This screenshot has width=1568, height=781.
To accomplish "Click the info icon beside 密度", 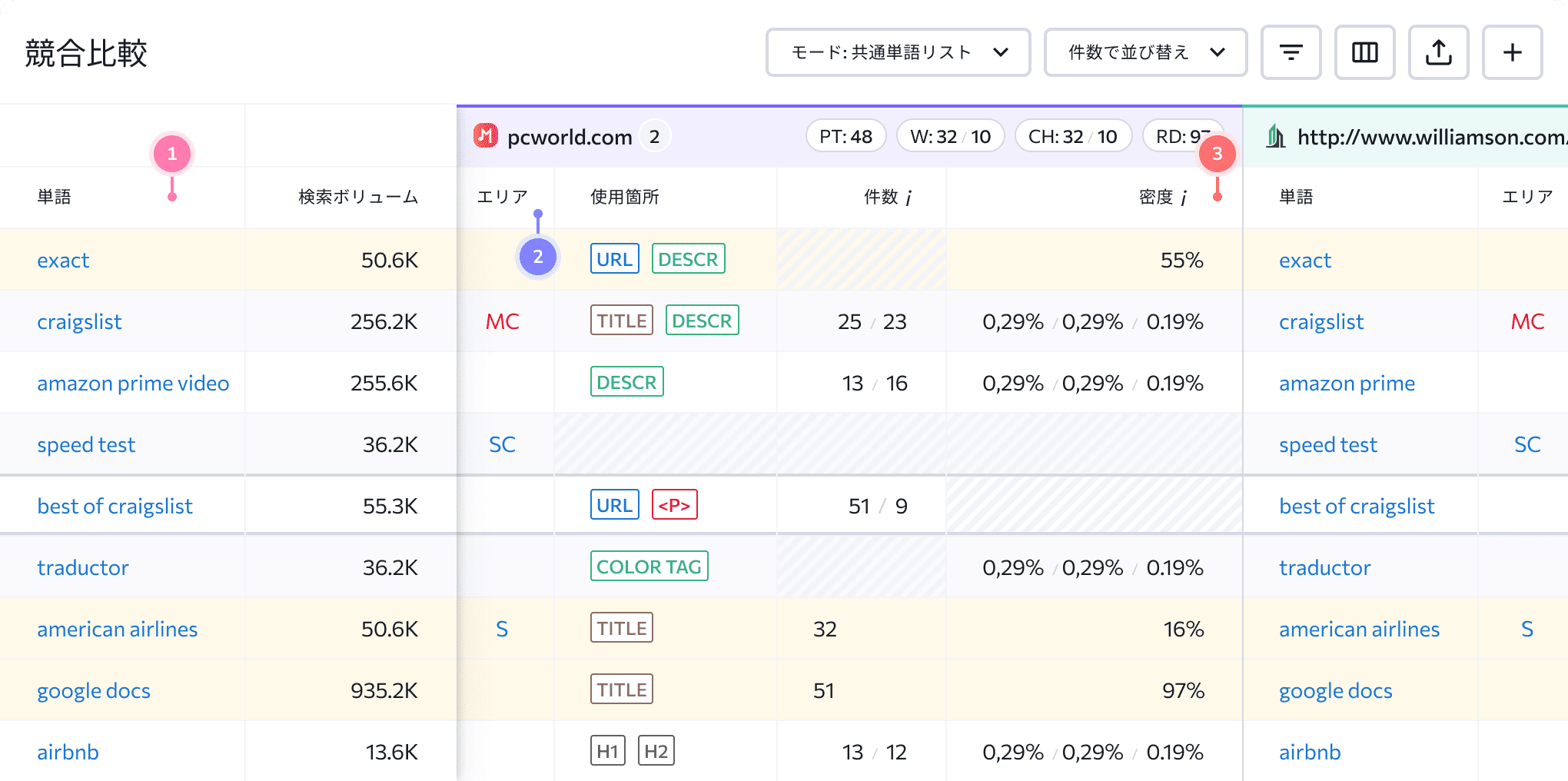I will click(x=1184, y=198).
